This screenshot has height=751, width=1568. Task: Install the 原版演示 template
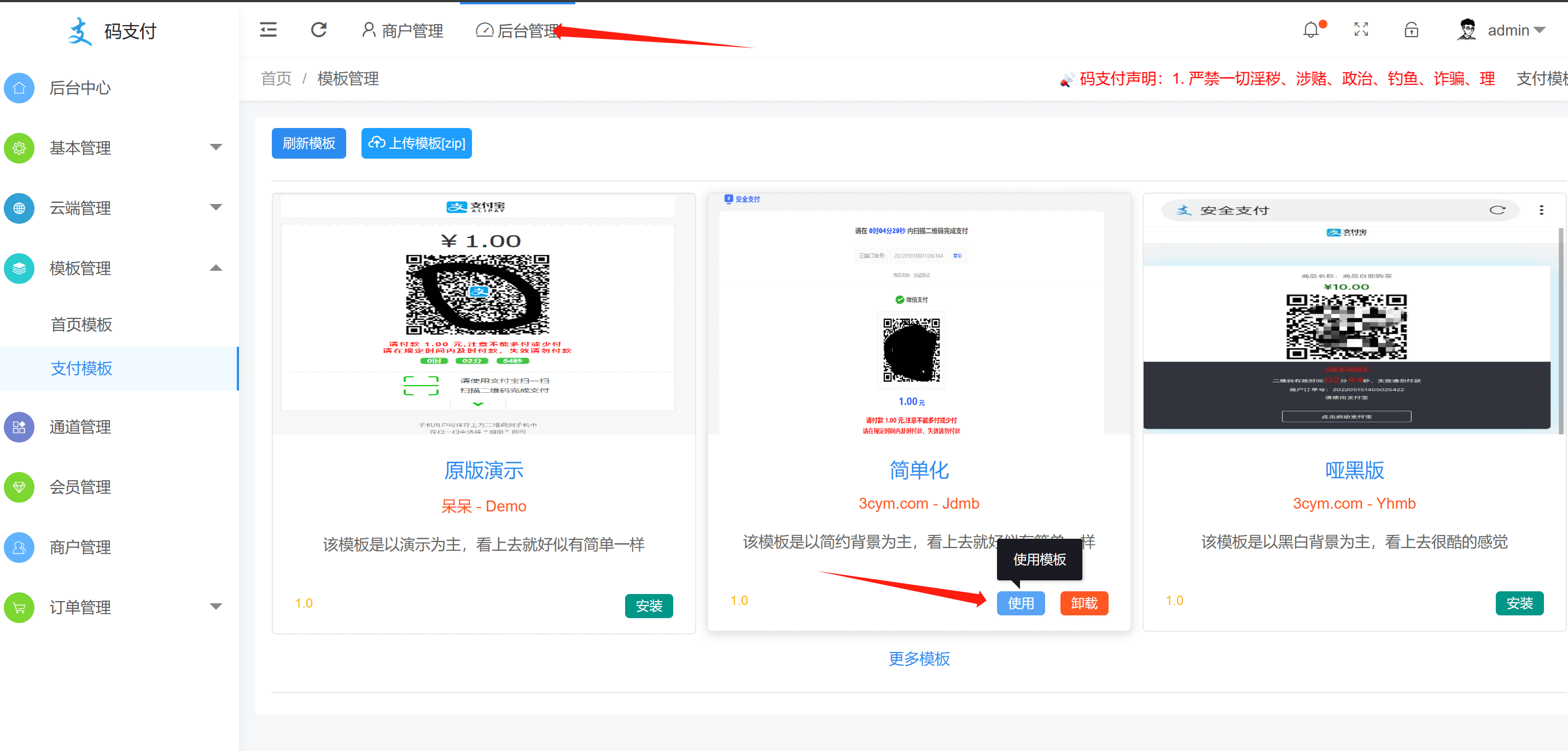pyautogui.click(x=649, y=606)
